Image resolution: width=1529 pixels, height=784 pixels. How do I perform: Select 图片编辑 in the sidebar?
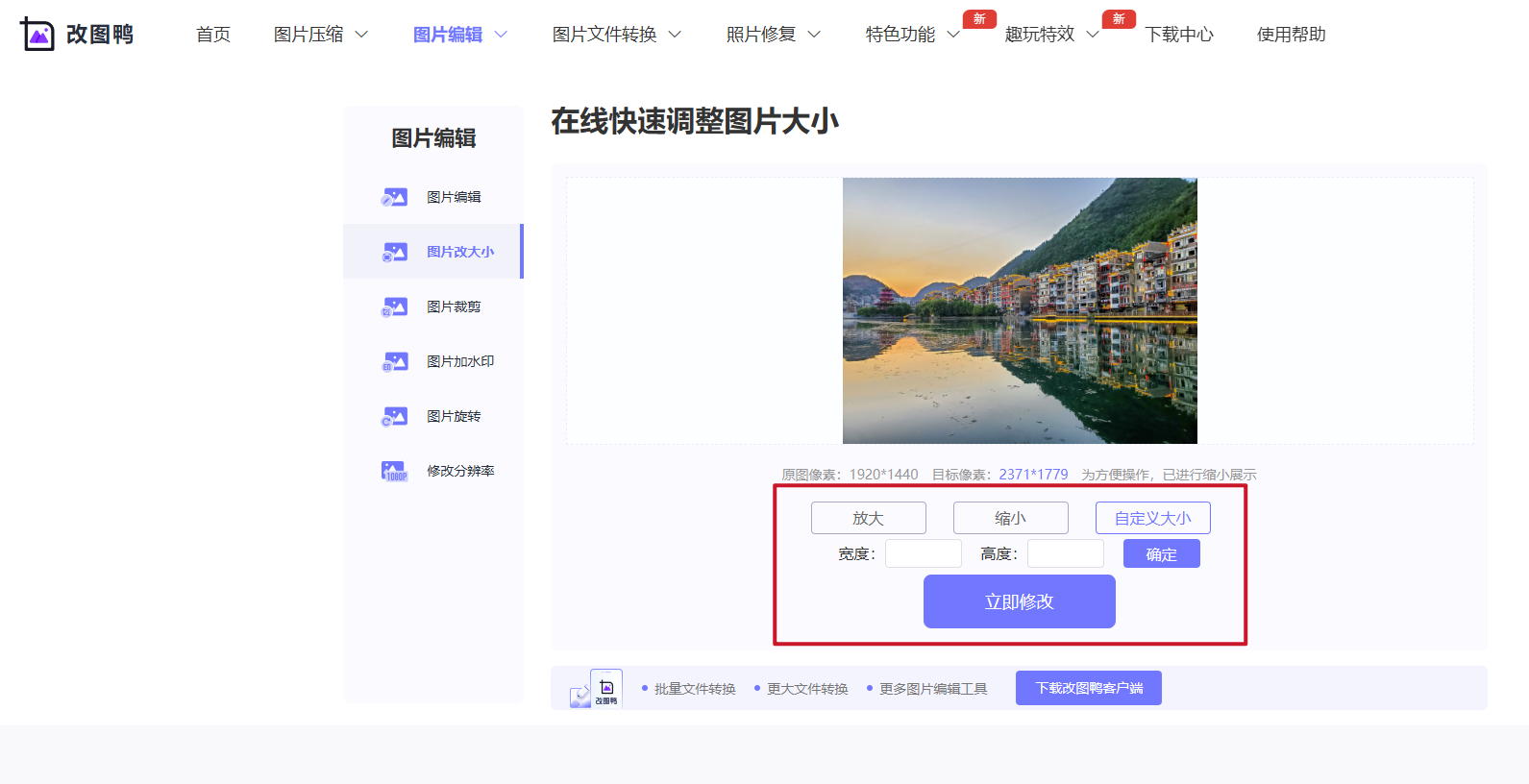coord(433,197)
